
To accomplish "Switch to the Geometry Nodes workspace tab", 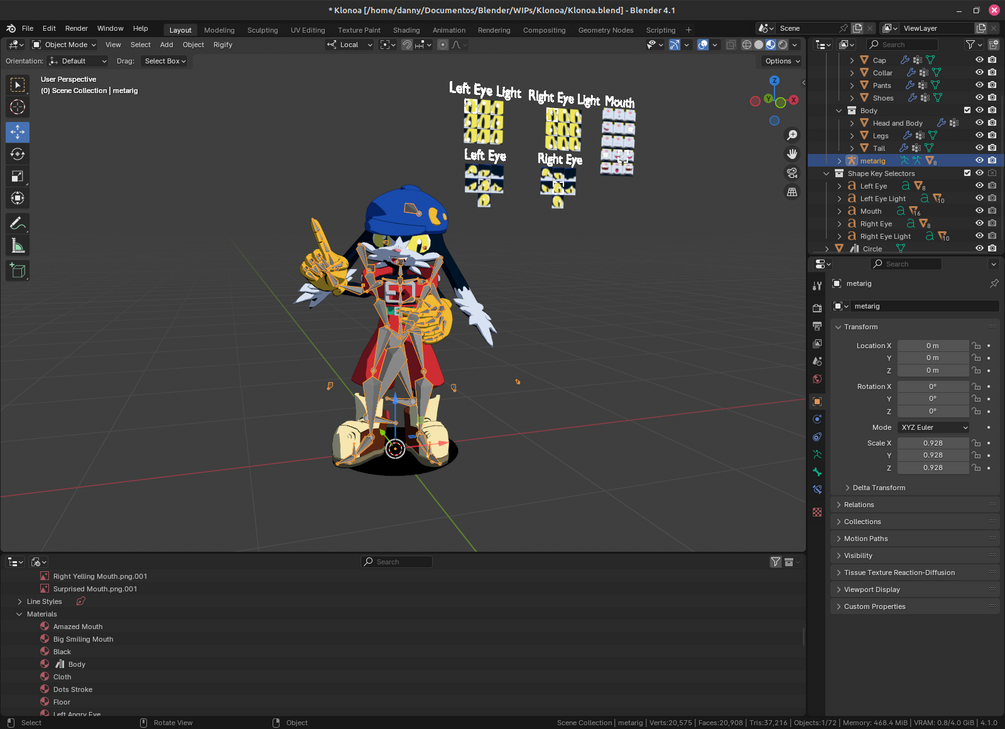I will pyautogui.click(x=606, y=30).
